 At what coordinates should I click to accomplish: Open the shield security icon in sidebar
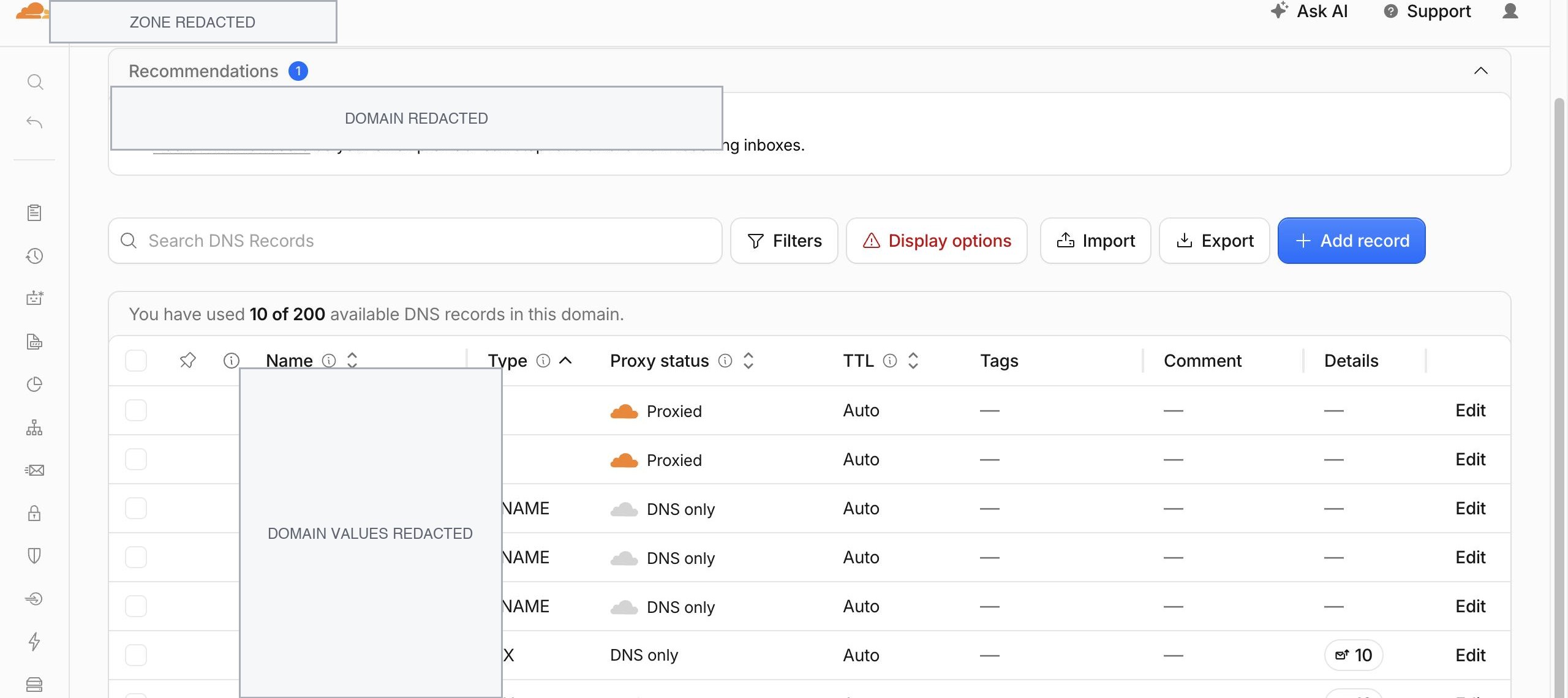34,555
